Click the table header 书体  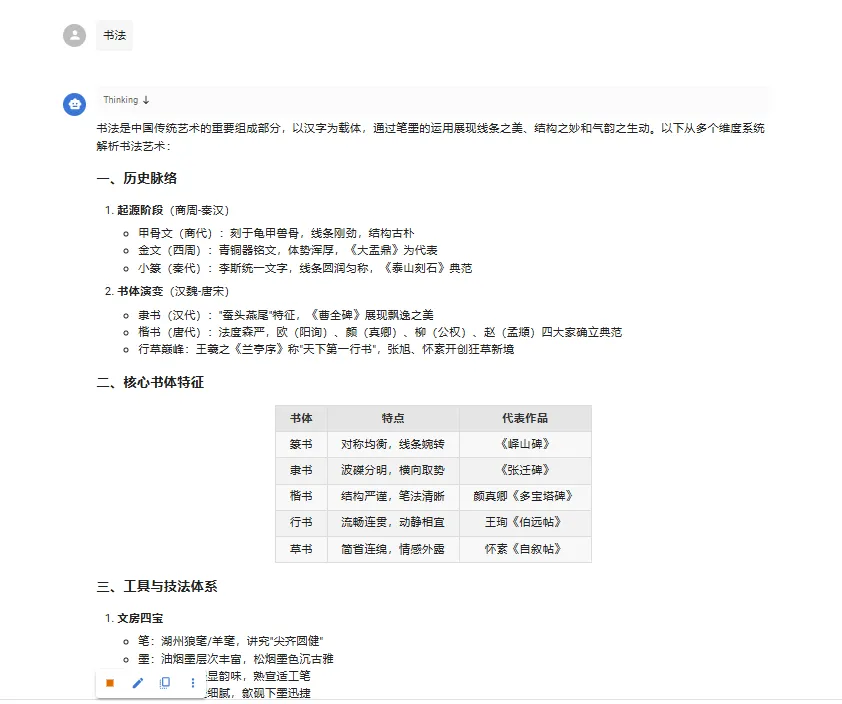[301, 418]
